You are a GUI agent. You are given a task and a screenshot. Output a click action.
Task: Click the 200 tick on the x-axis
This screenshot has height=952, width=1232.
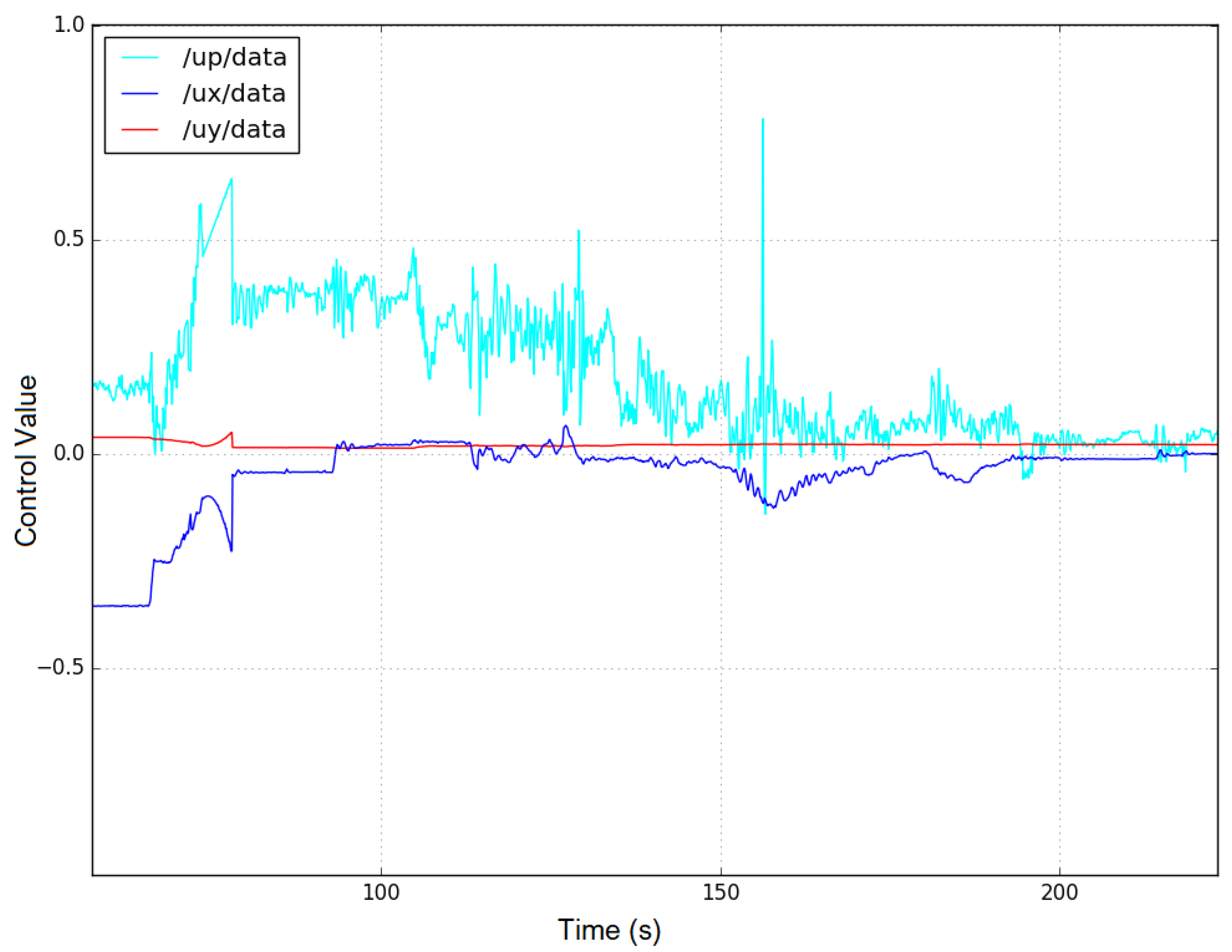[1059, 893]
